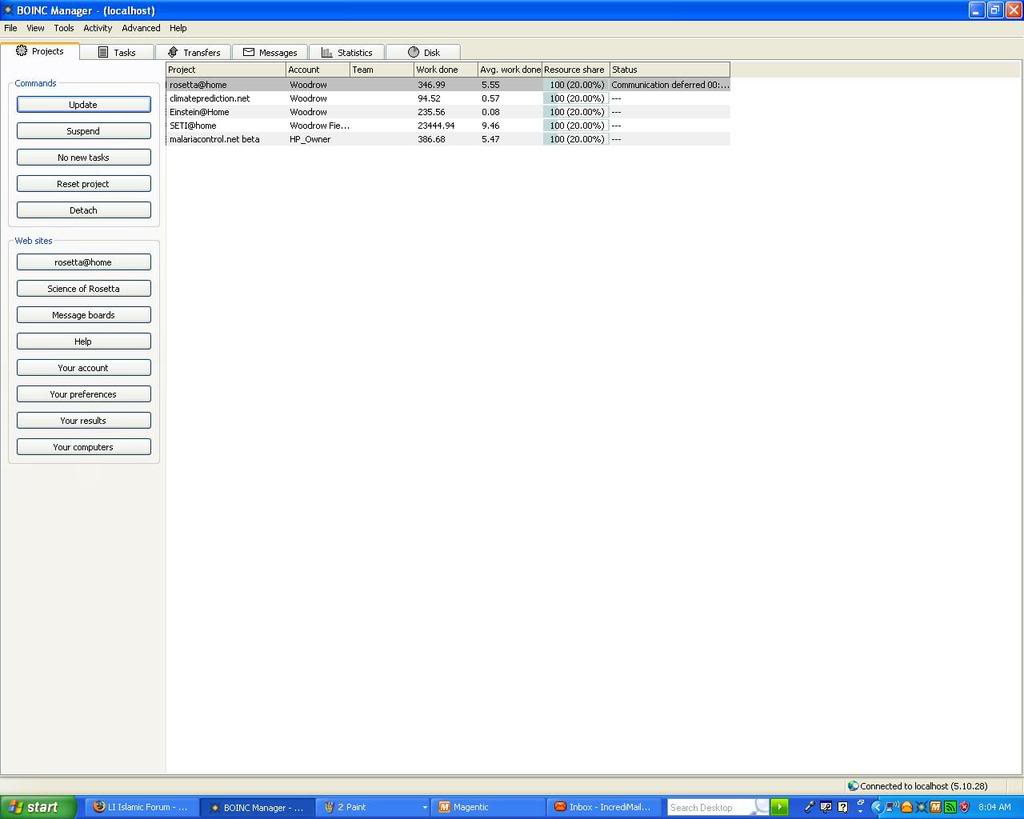Click the green search go arrow

[779, 807]
